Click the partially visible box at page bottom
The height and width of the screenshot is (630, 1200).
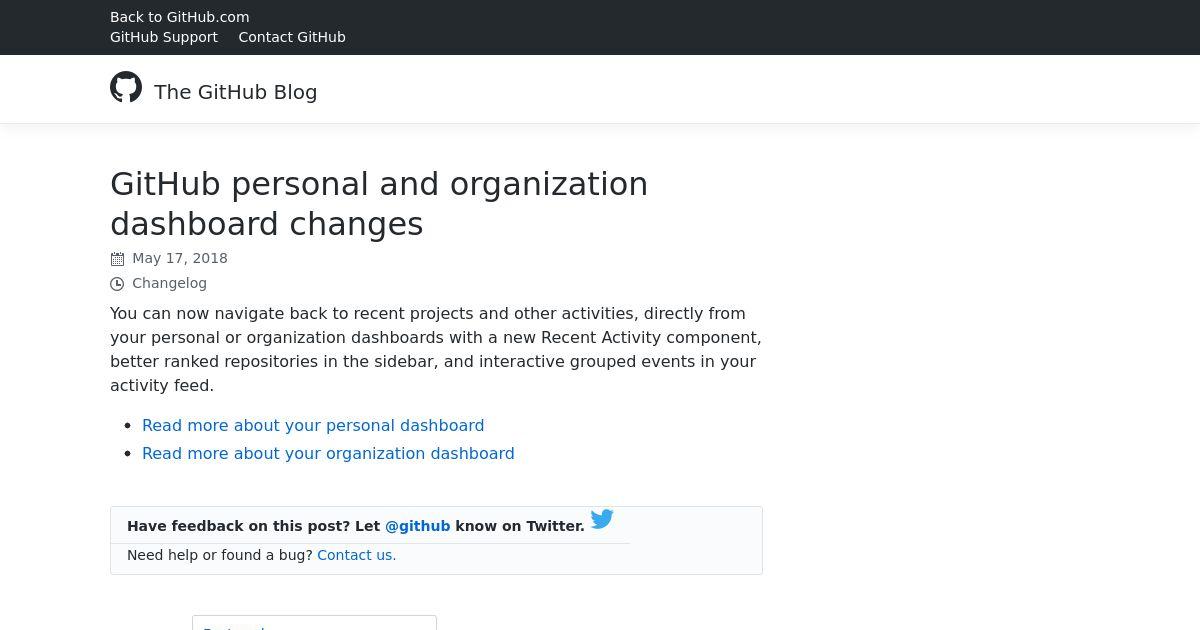(314, 623)
